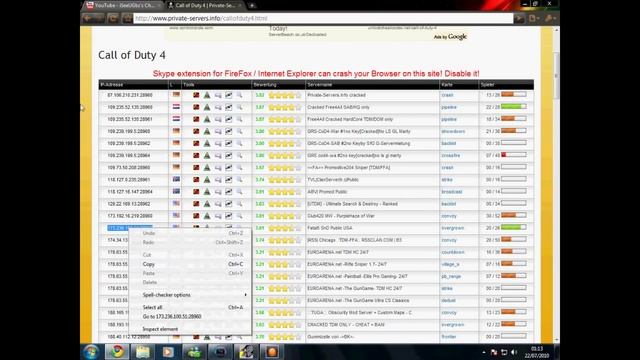Open the pb_range map link
Viewport: 640px width, 360px height.
tap(451, 276)
